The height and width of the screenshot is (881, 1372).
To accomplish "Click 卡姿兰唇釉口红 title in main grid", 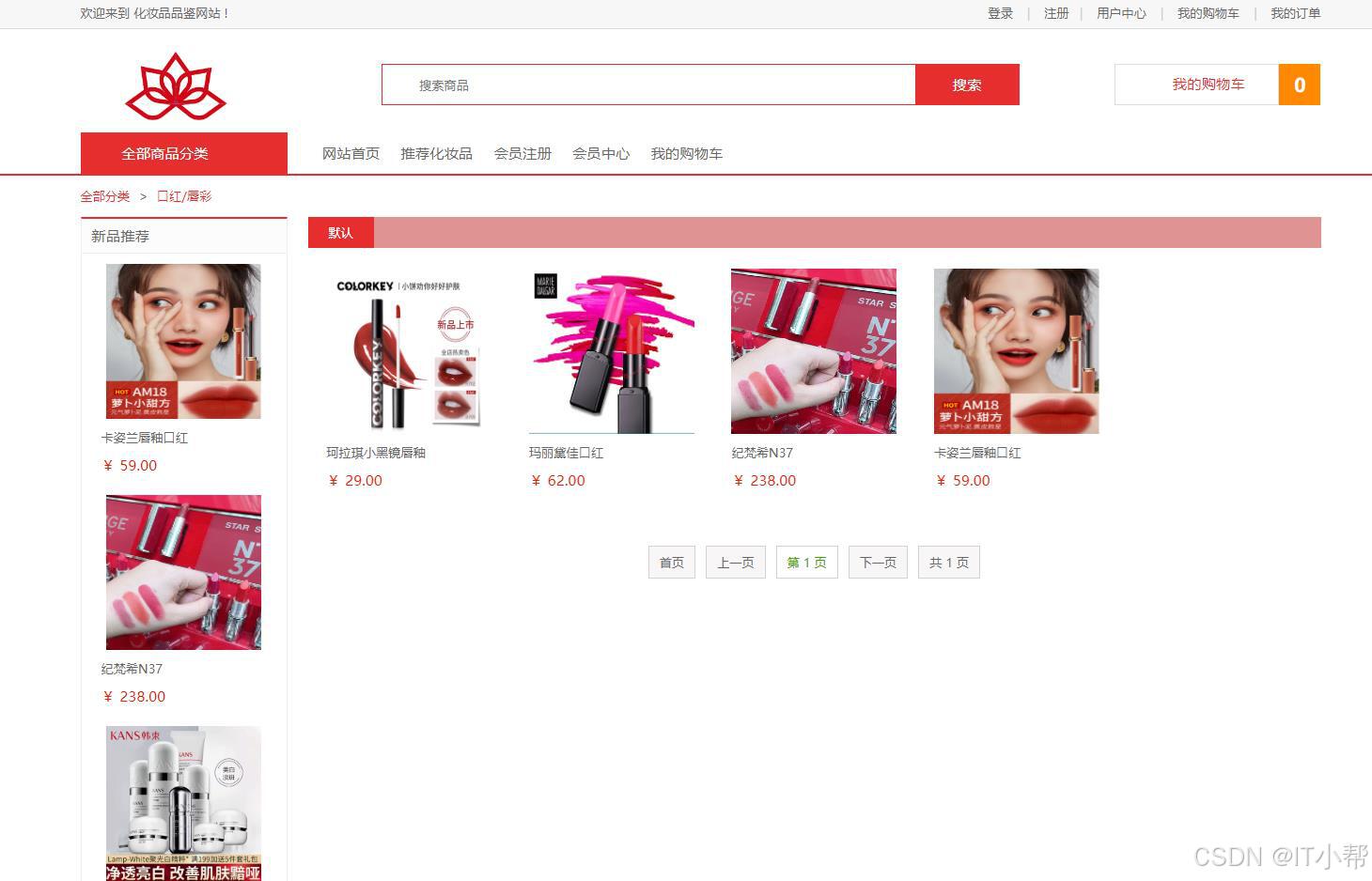I will pos(977,453).
